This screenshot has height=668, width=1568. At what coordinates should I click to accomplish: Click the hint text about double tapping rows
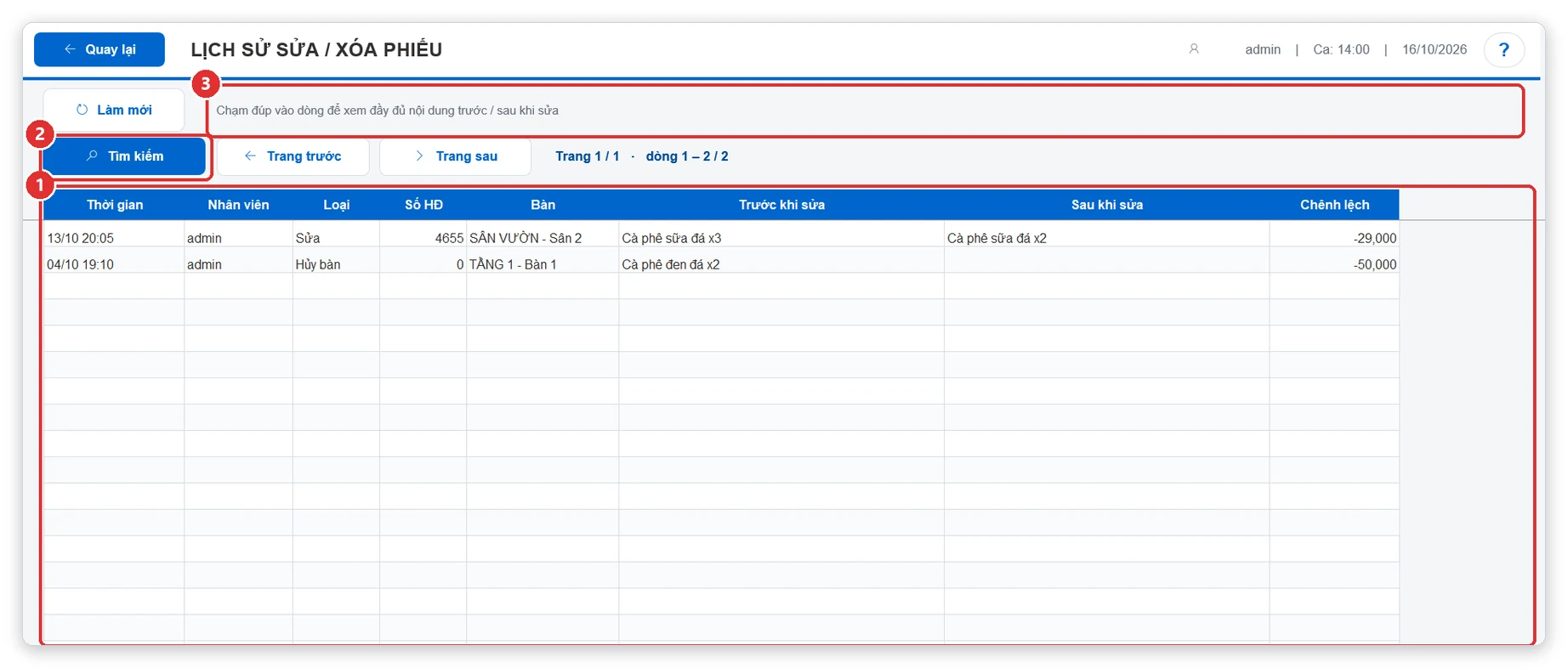coord(387,110)
